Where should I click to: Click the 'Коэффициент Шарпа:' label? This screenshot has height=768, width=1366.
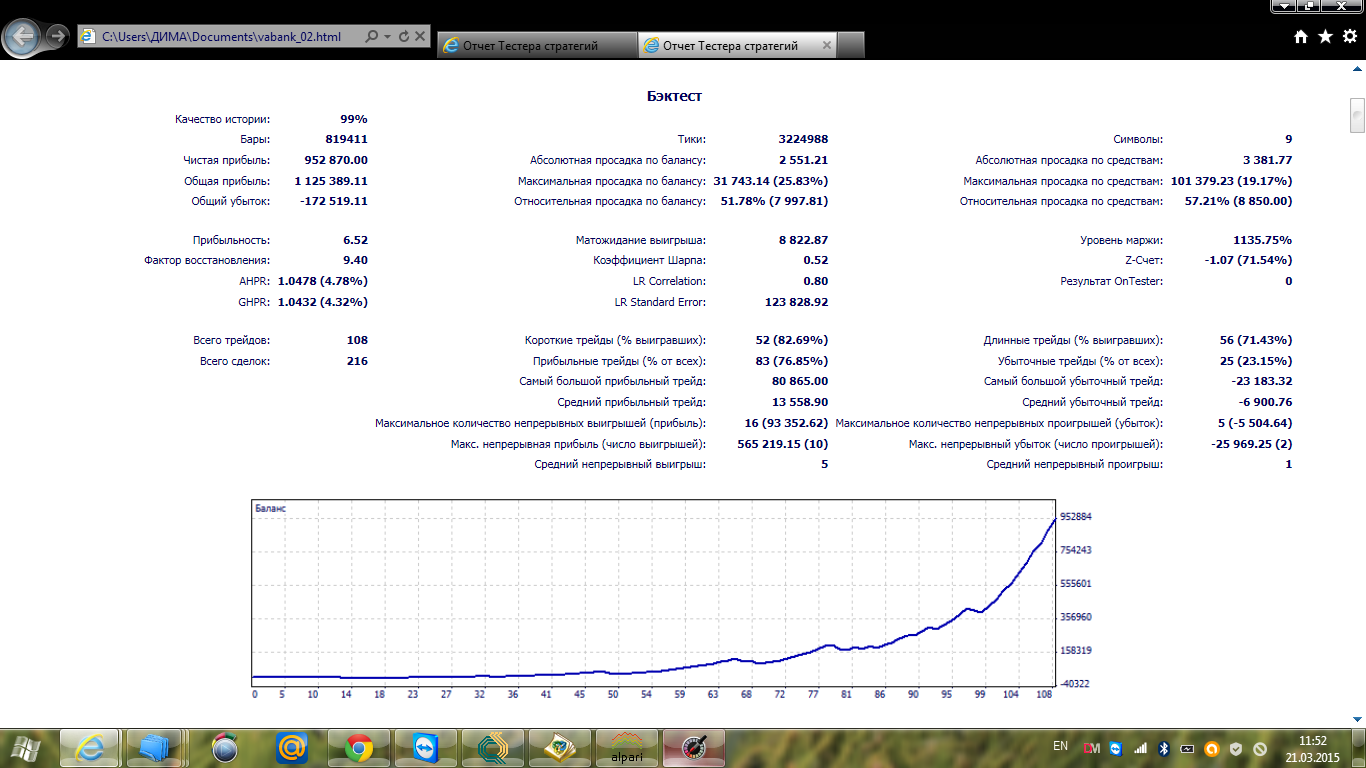(x=649, y=260)
